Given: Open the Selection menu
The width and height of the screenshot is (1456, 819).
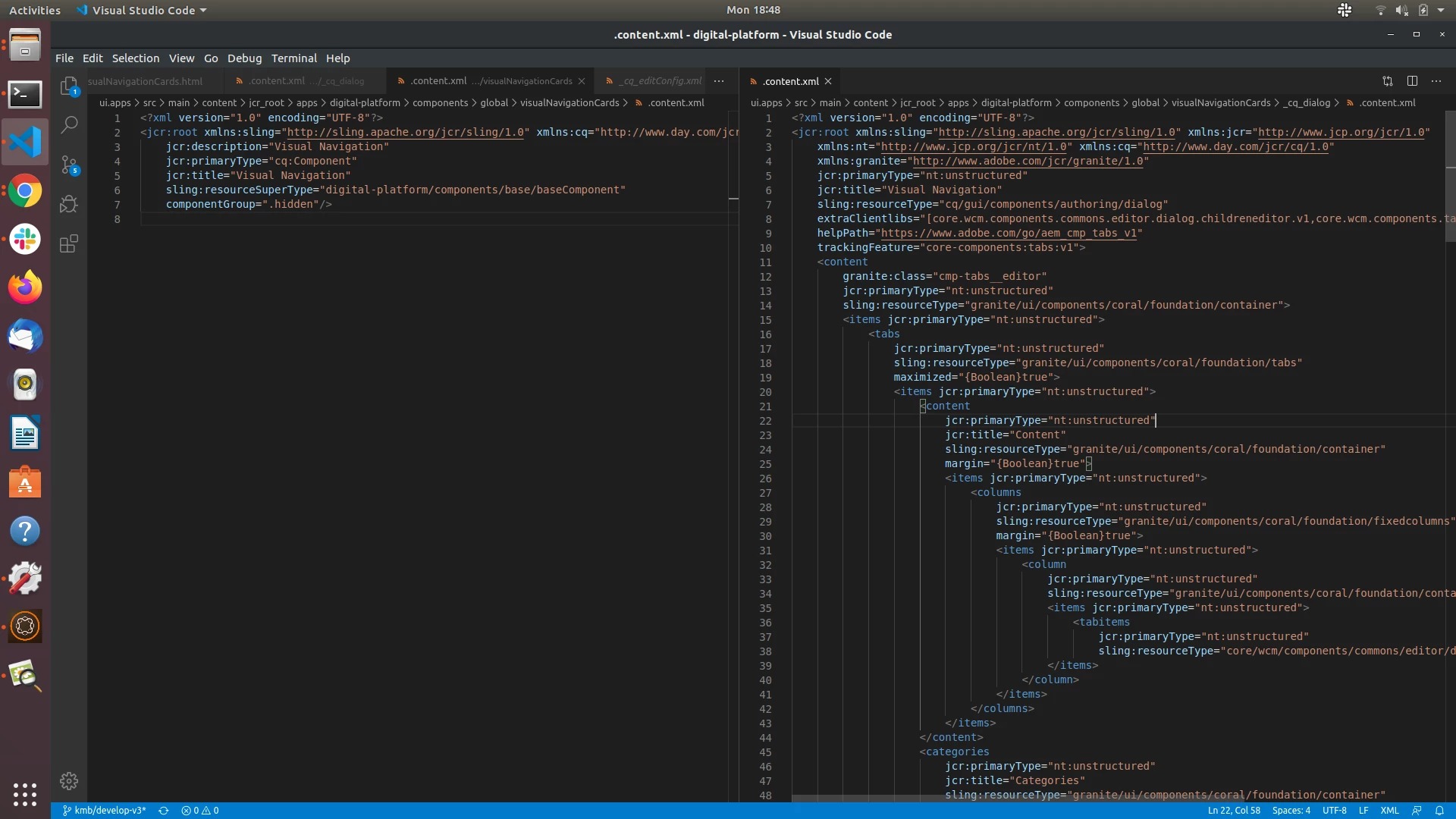Looking at the screenshot, I should (x=135, y=58).
